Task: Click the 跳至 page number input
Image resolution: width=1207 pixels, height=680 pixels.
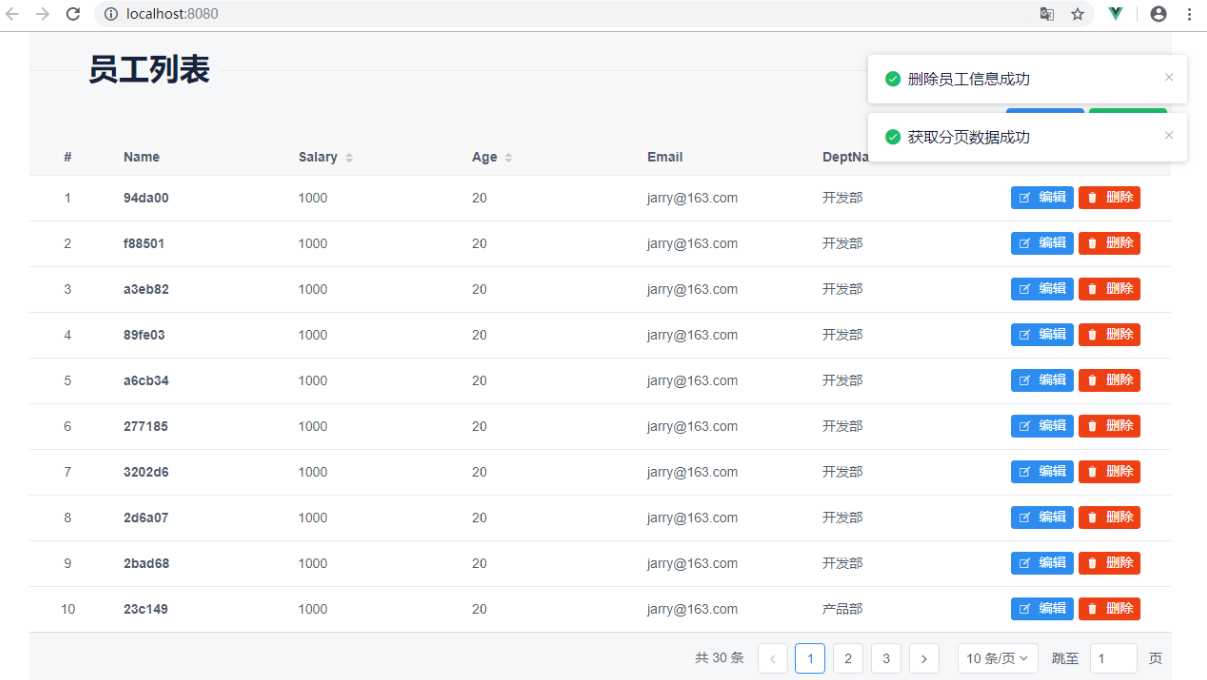Action: click(x=1114, y=658)
